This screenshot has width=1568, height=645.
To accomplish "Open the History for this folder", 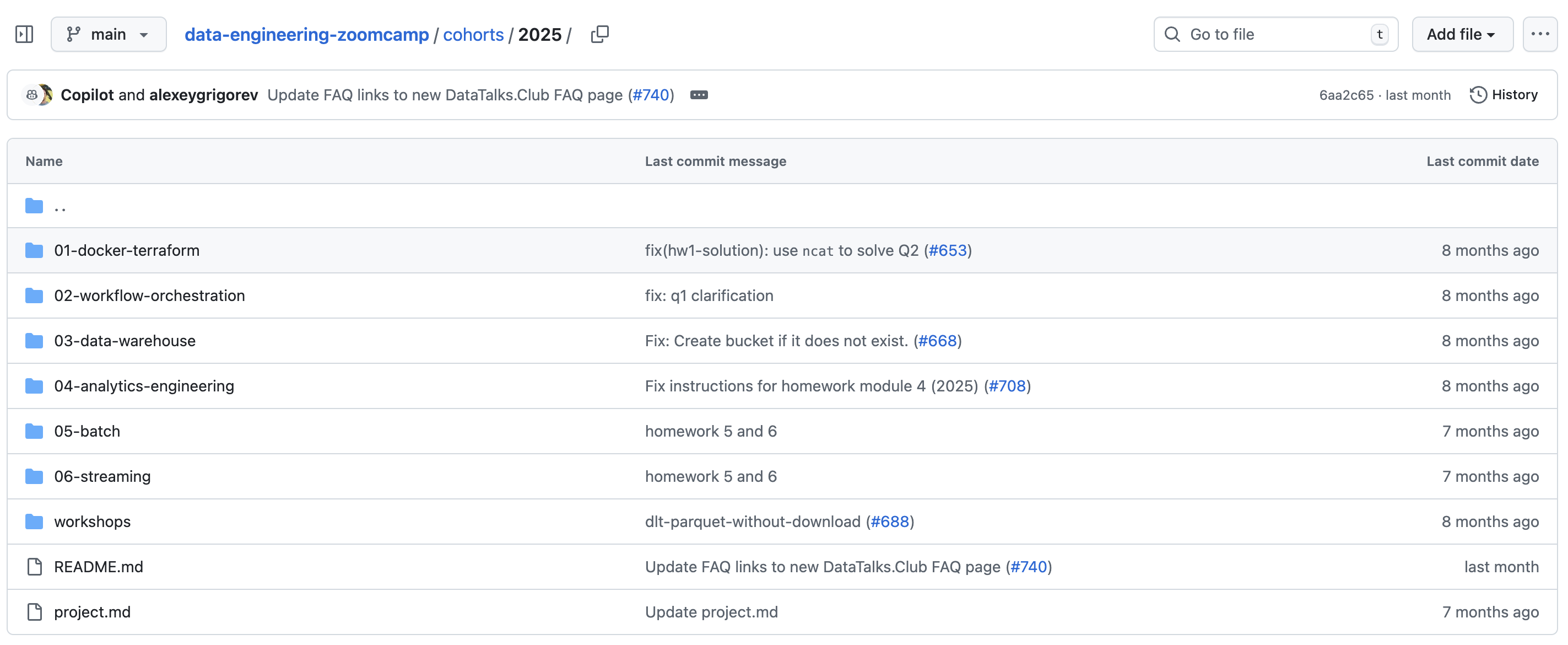I will coord(1504,94).
